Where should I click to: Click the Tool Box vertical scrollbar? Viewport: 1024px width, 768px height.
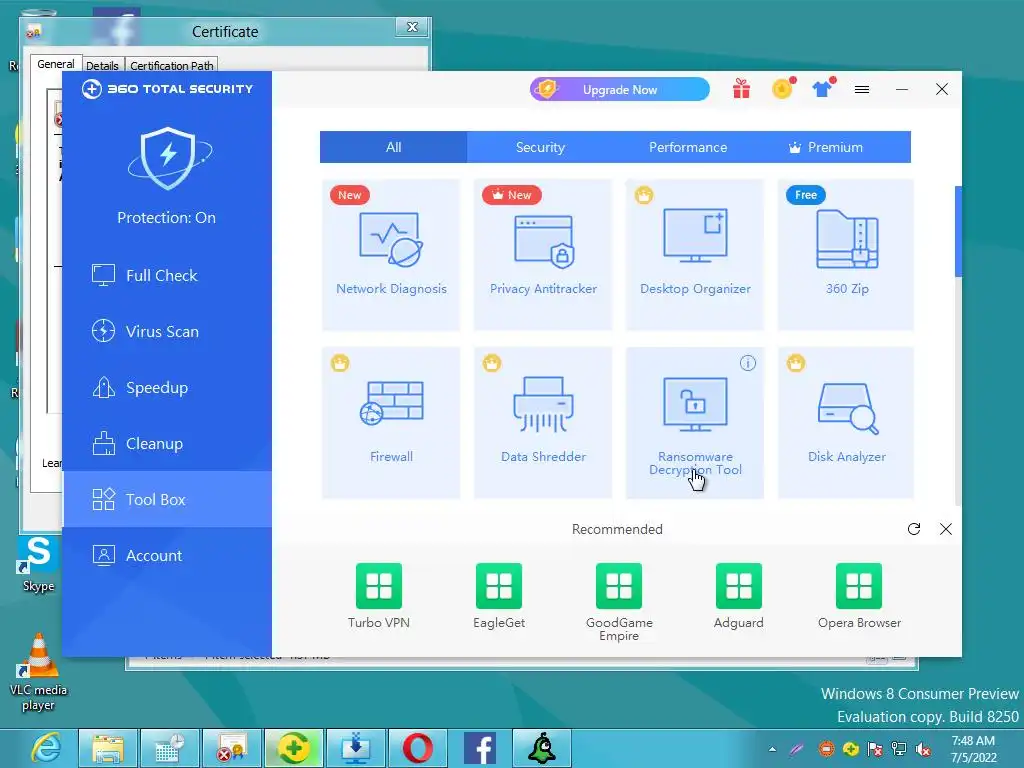[x=958, y=232]
